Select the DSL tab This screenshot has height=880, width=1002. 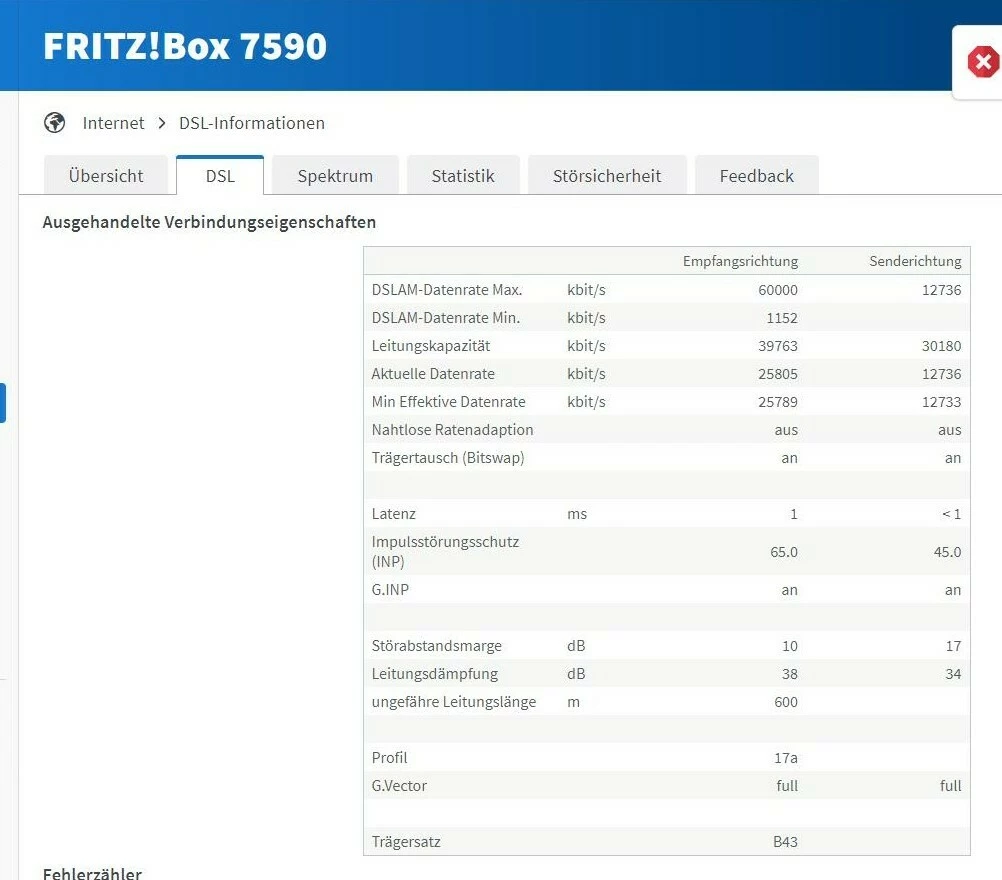click(x=220, y=175)
